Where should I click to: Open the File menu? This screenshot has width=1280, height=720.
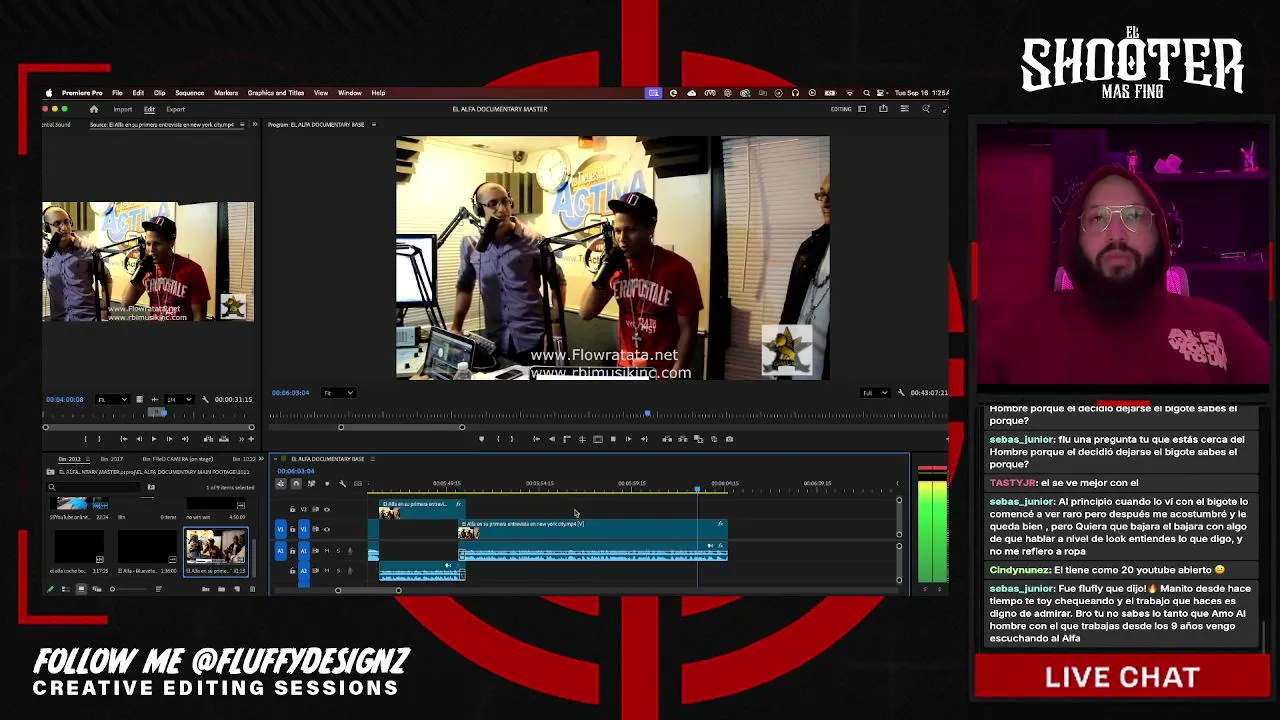tap(117, 93)
